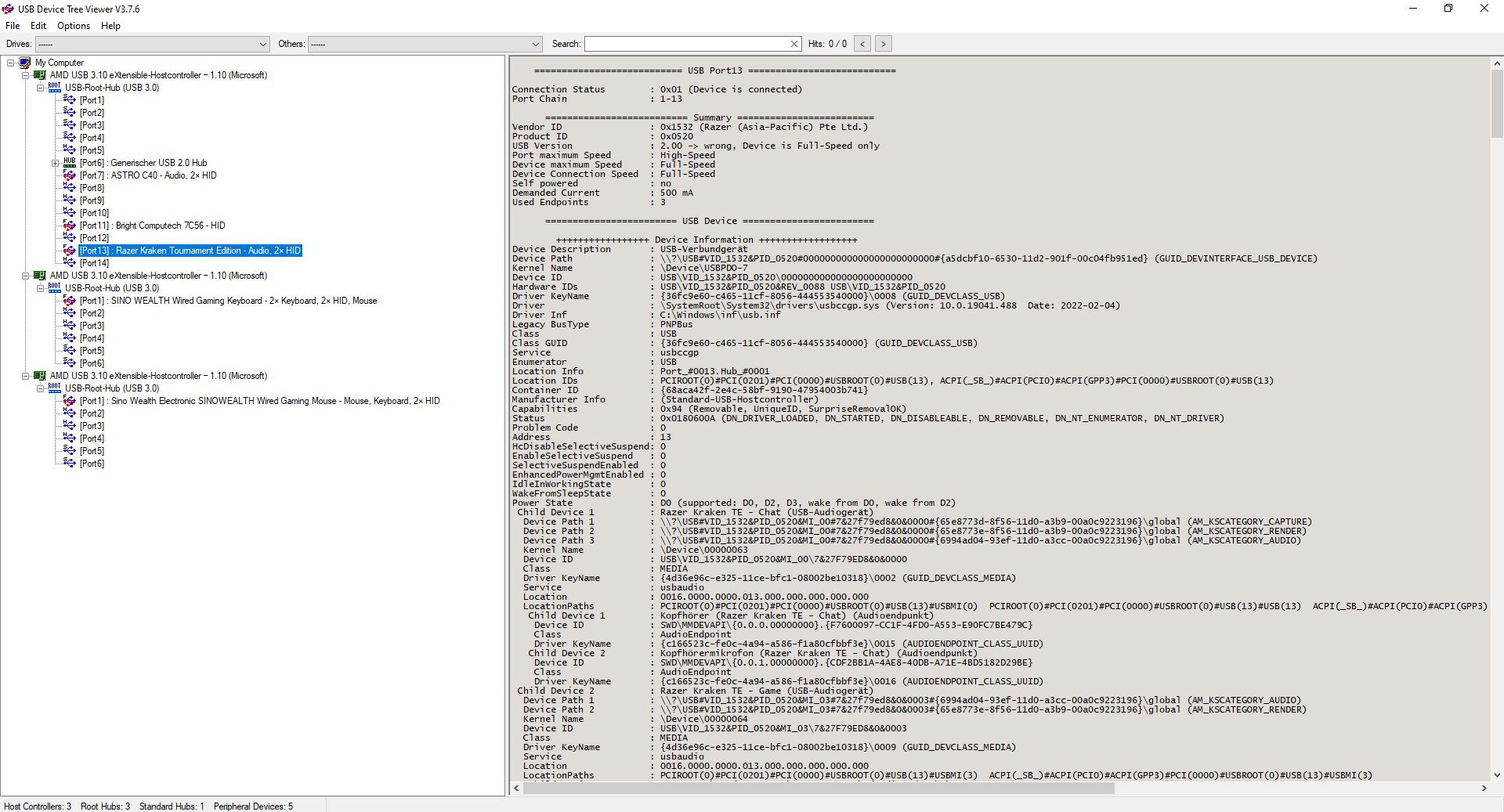Screen dimensions: 1504x812
Task: Click the Sino Wealth Electronic Gaming Mouse icon
Action: tap(70, 401)
